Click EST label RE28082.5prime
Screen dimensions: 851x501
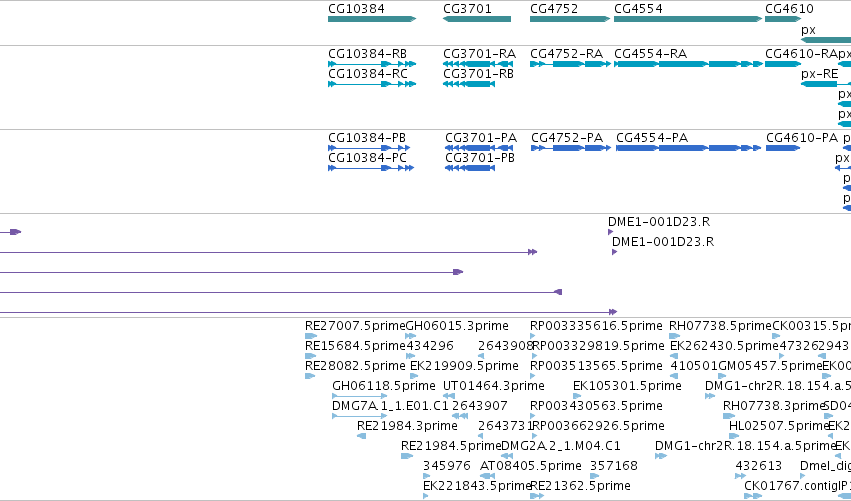(355, 366)
